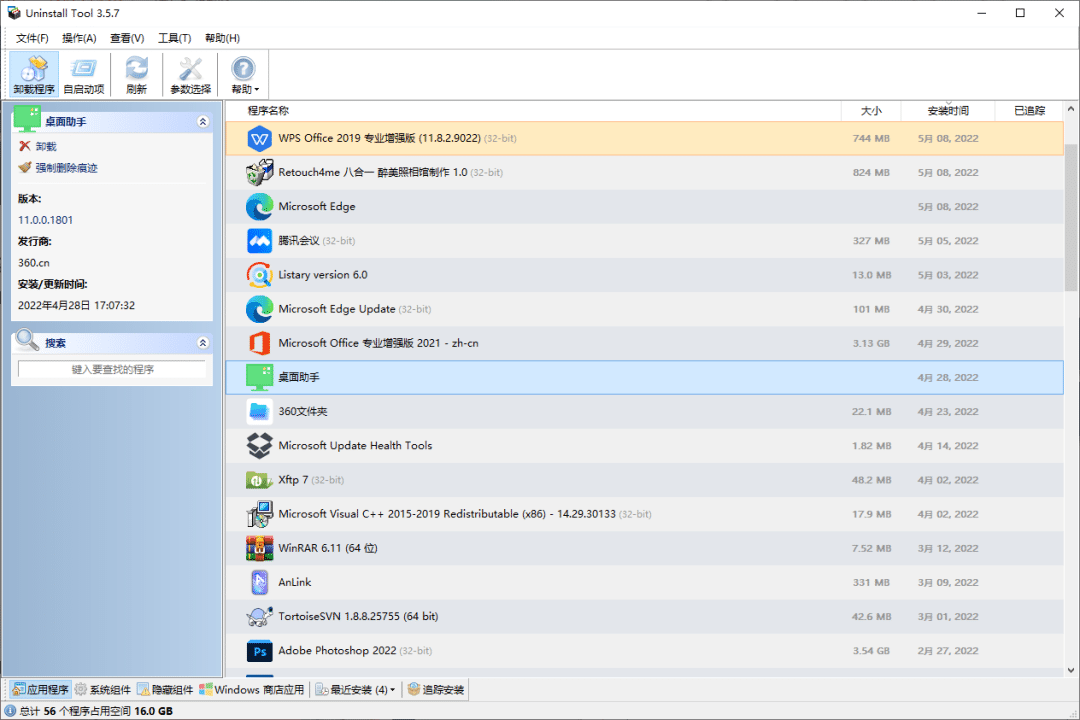The height and width of the screenshot is (720, 1080).
Task: Click the 4月 28, 2022 install date
Action: pyautogui.click(x=948, y=378)
